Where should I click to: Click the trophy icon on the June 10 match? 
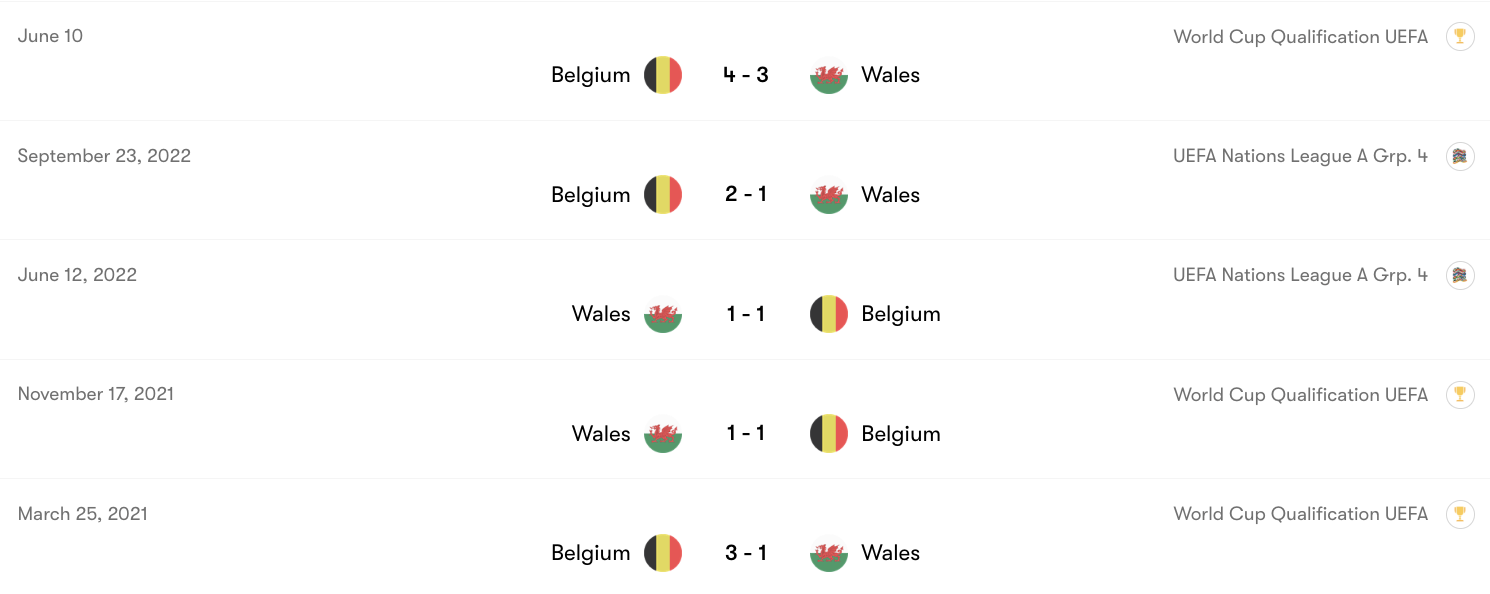(1460, 37)
